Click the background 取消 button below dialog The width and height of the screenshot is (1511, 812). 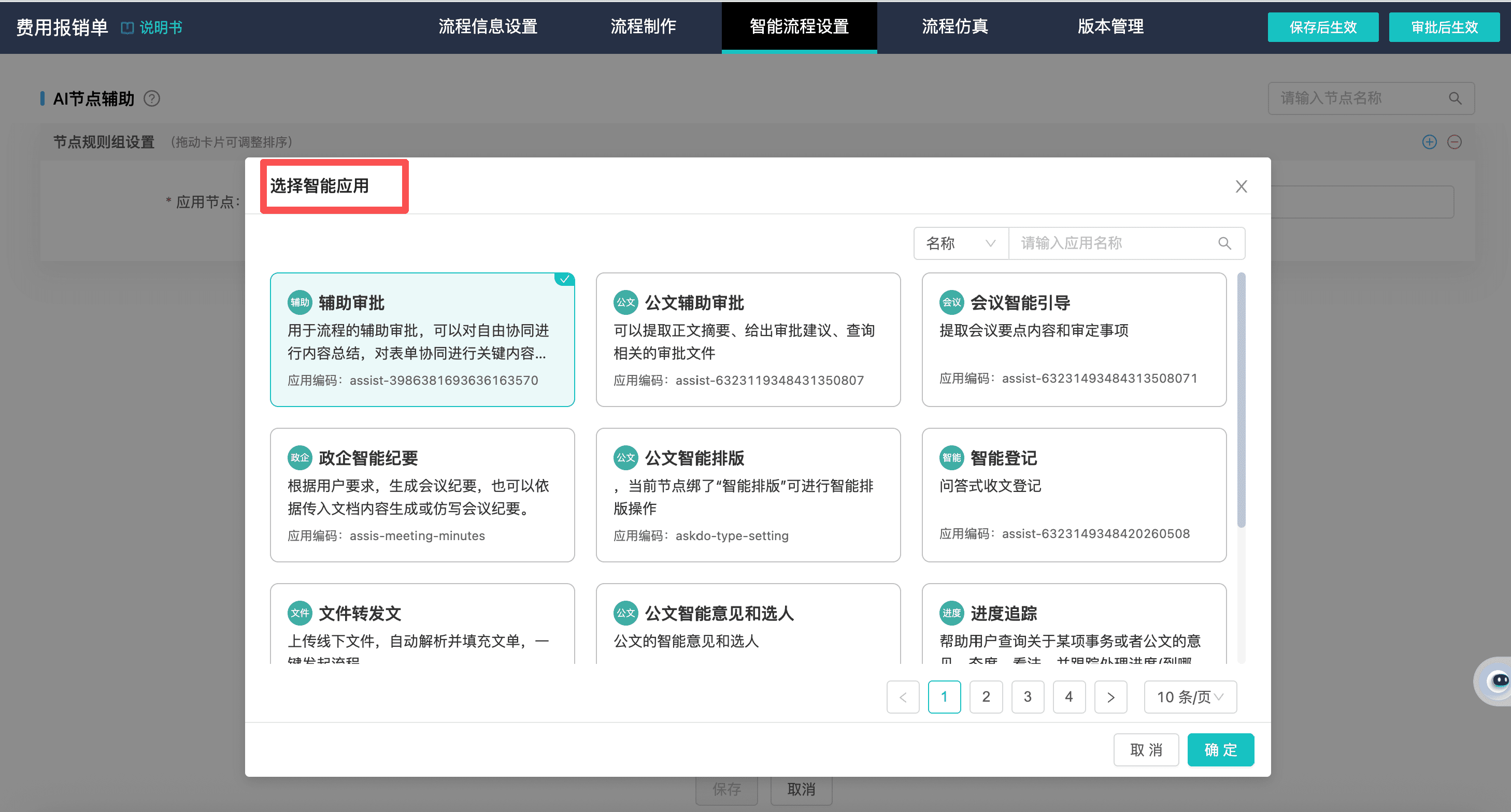(801, 790)
